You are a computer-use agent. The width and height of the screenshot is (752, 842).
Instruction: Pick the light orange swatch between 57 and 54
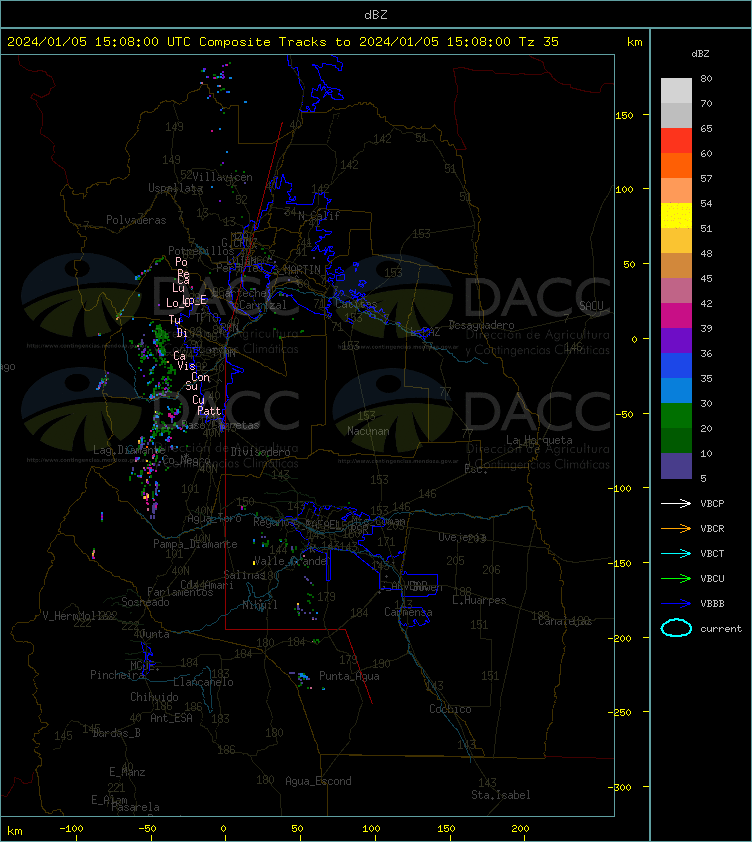tap(676, 191)
